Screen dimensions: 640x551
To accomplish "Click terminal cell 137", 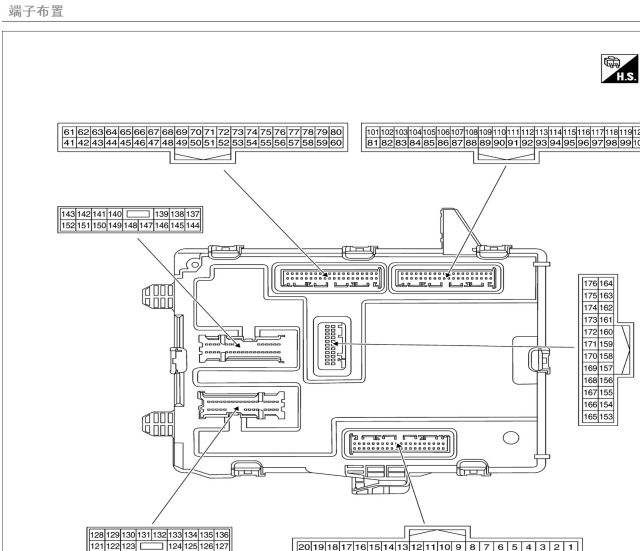I will click(x=193, y=214).
